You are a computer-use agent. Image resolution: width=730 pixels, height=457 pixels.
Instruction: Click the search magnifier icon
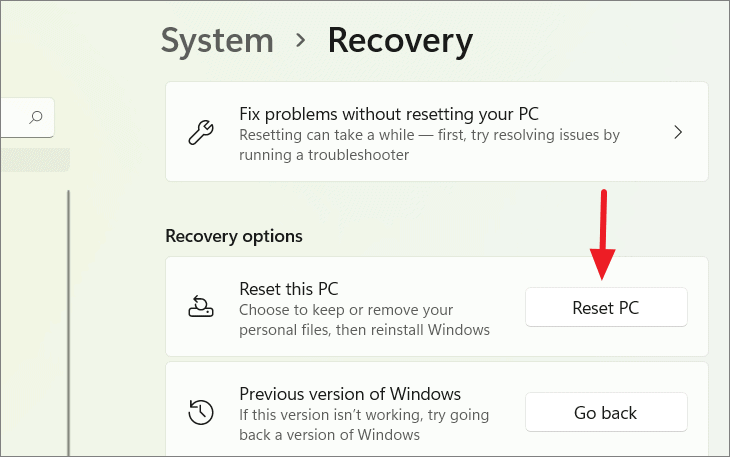coord(36,117)
